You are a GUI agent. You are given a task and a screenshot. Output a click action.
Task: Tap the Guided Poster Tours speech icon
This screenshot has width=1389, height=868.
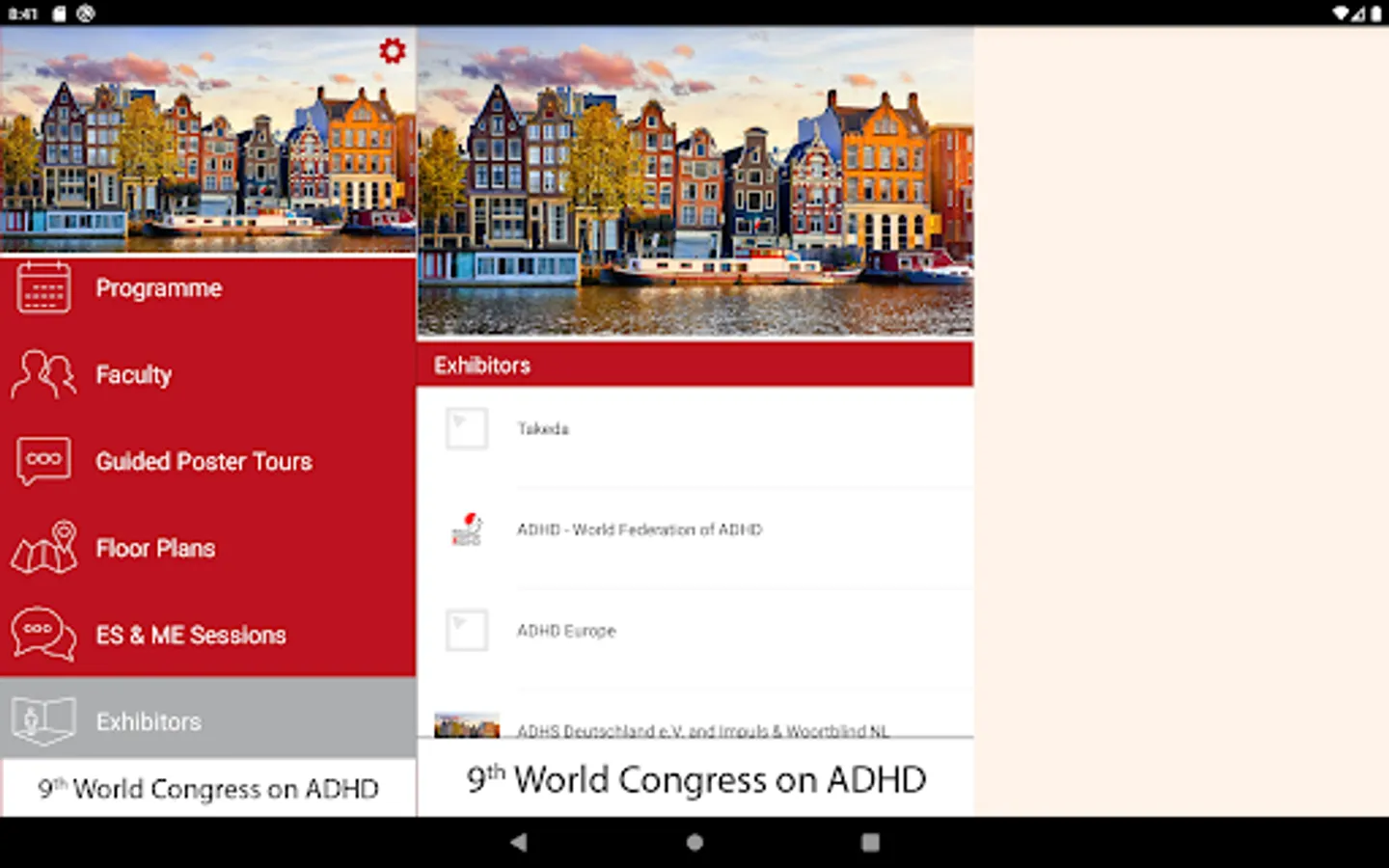click(43, 461)
